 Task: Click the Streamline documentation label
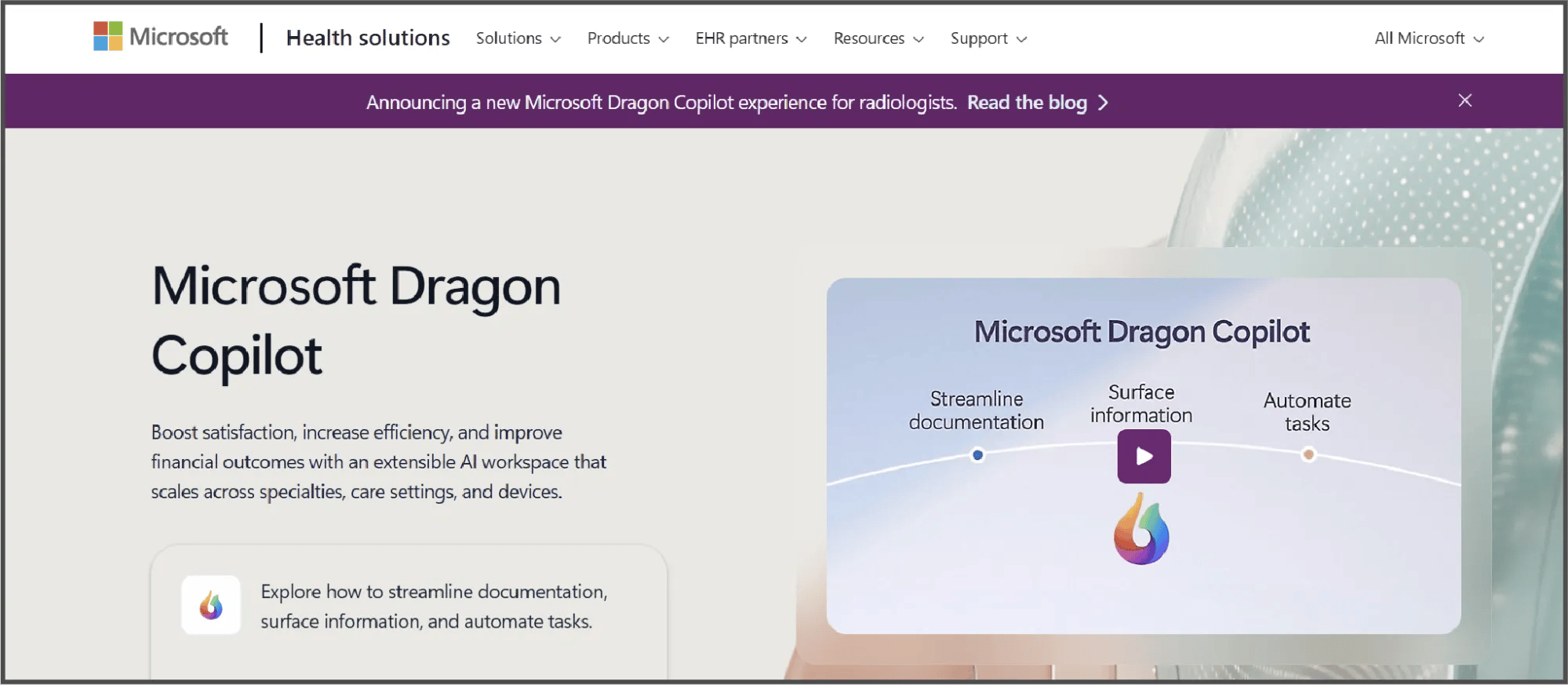(977, 410)
